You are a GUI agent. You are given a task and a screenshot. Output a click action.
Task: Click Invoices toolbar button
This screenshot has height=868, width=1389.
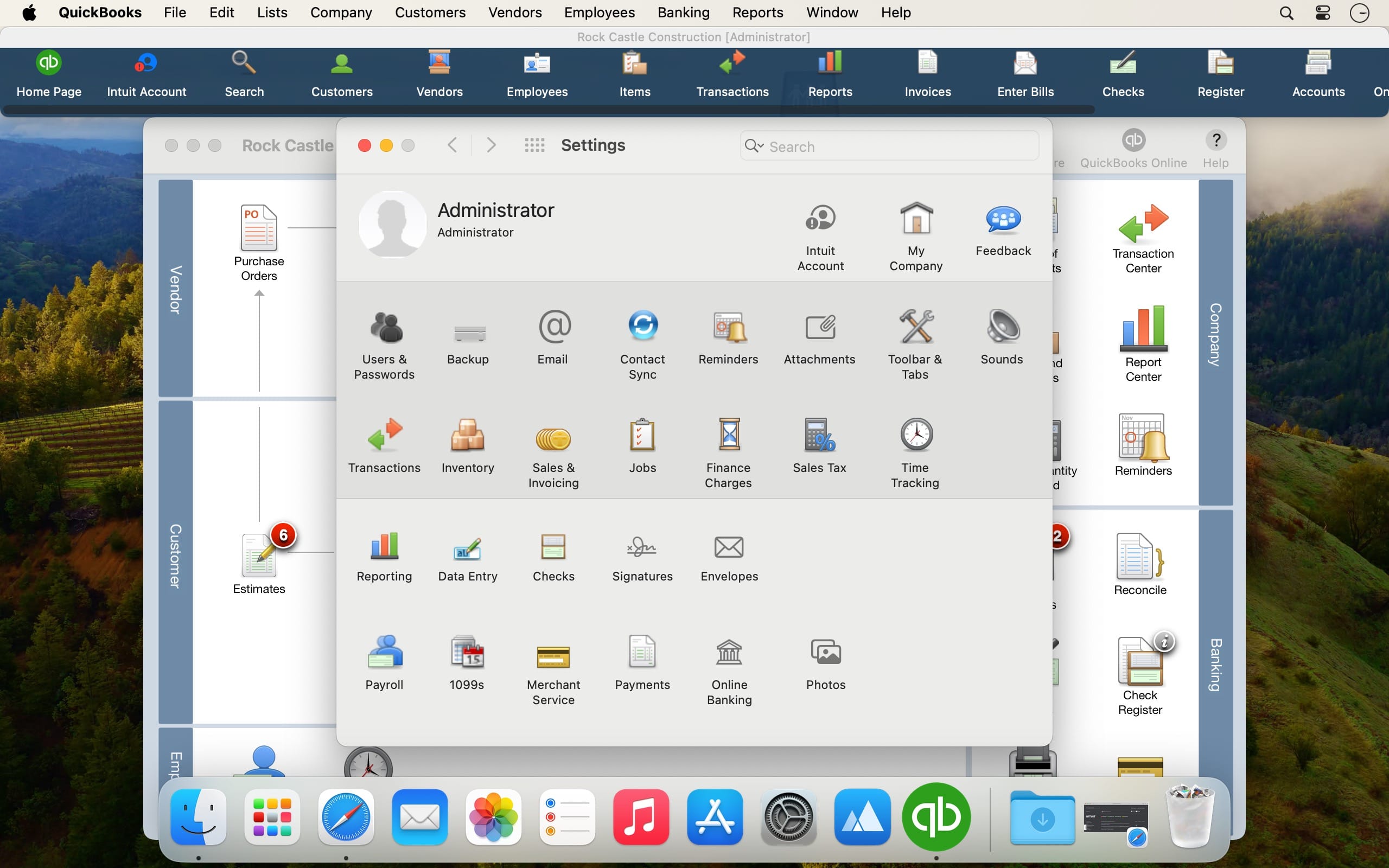(x=927, y=75)
